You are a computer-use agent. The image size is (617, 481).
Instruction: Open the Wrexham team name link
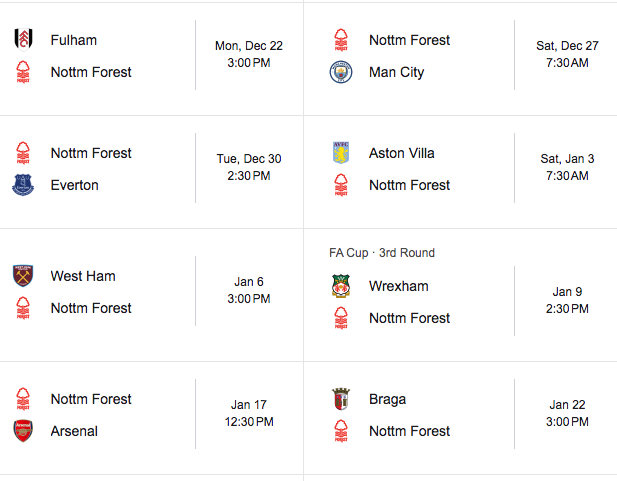click(x=398, y=286)
